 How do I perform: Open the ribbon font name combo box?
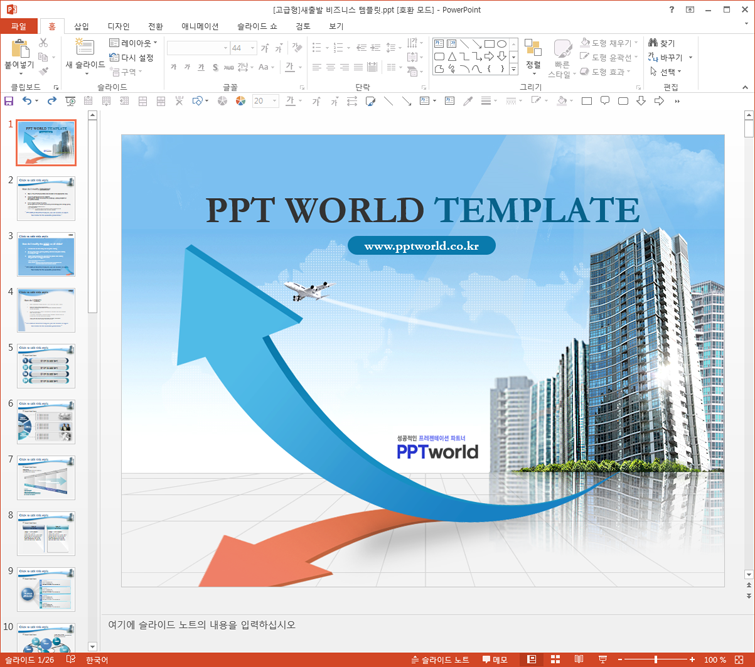tap(198, 48)
